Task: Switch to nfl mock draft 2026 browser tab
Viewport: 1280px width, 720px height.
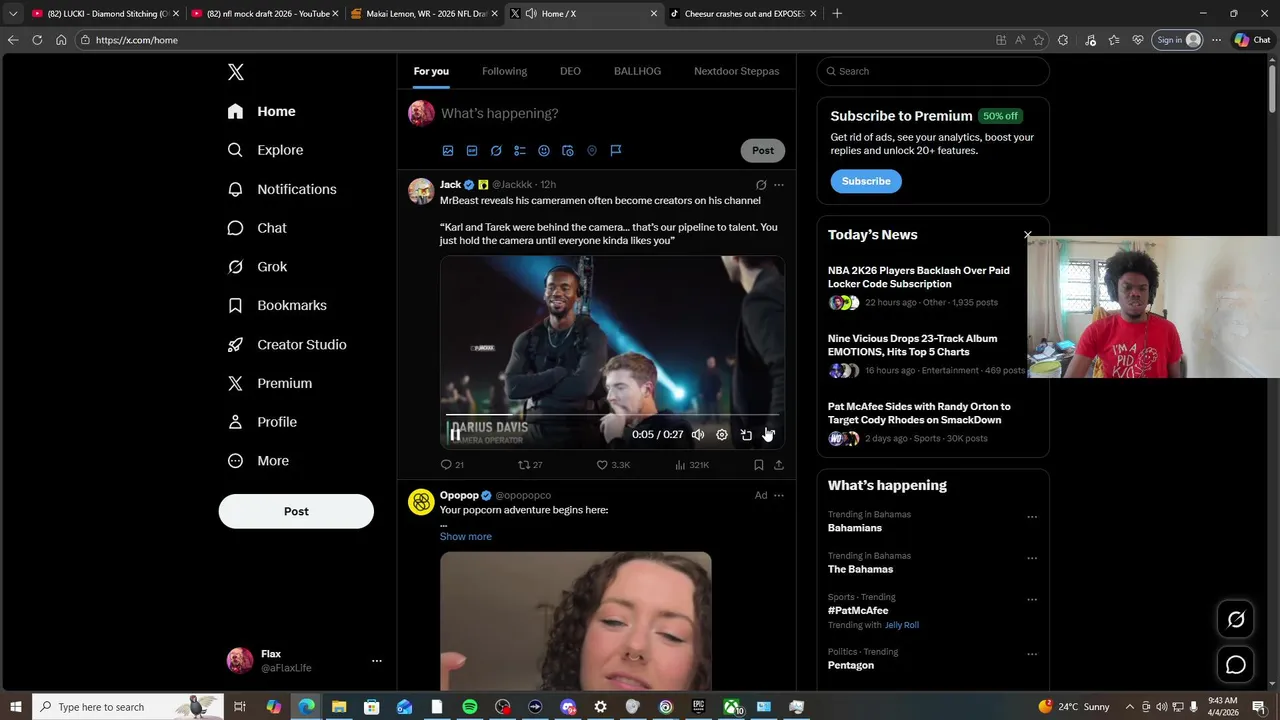Action: pos(263,14)
